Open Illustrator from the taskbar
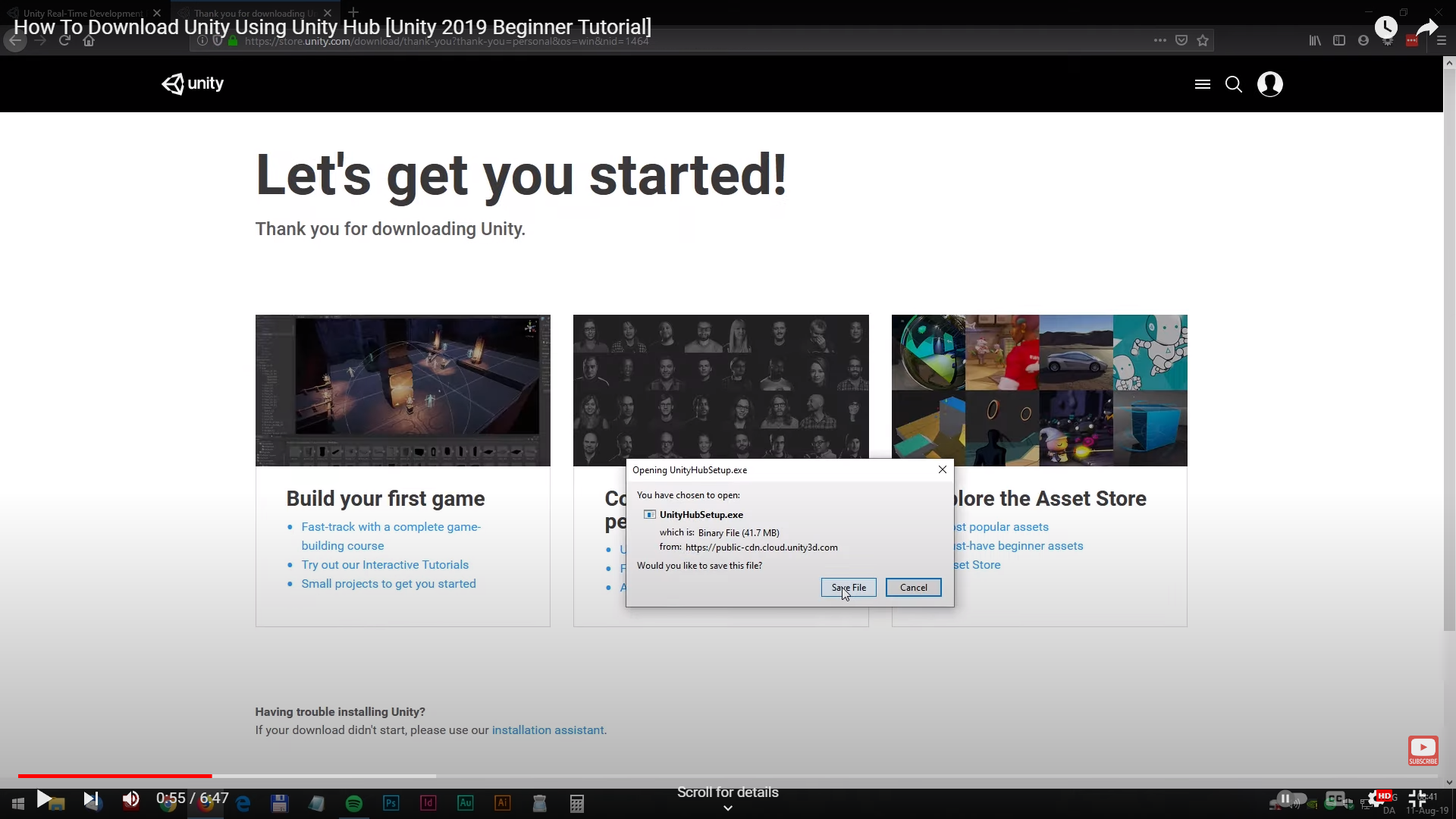 [503, 803]
